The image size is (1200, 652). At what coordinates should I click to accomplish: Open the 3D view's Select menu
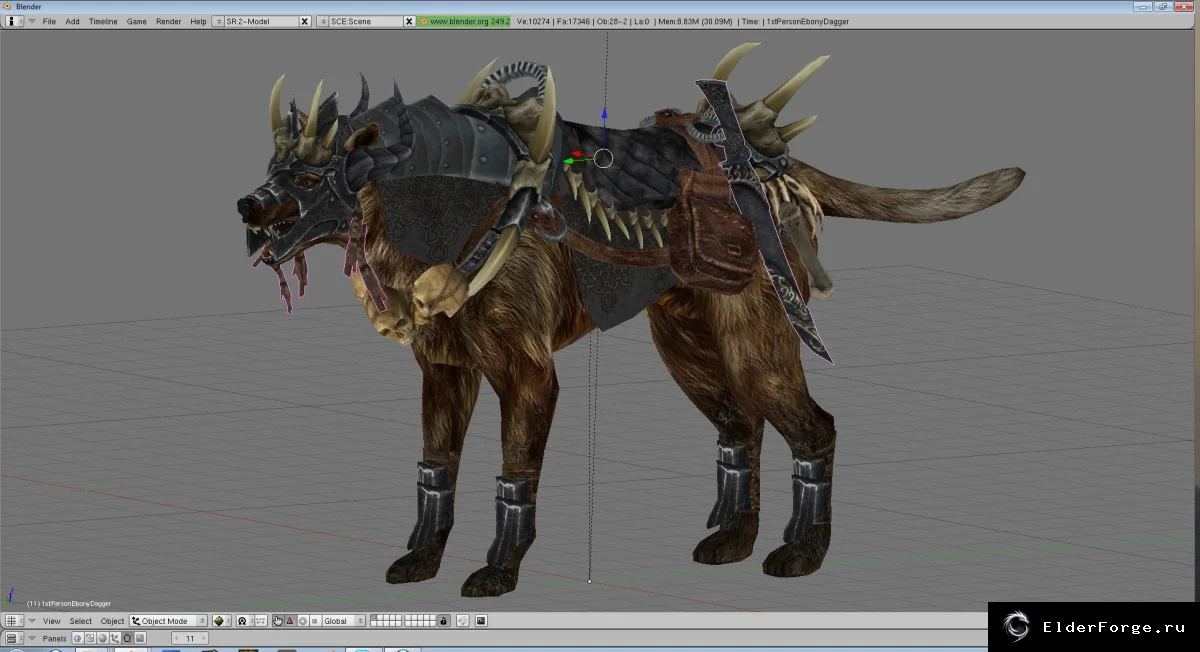[x=80, y=621]
